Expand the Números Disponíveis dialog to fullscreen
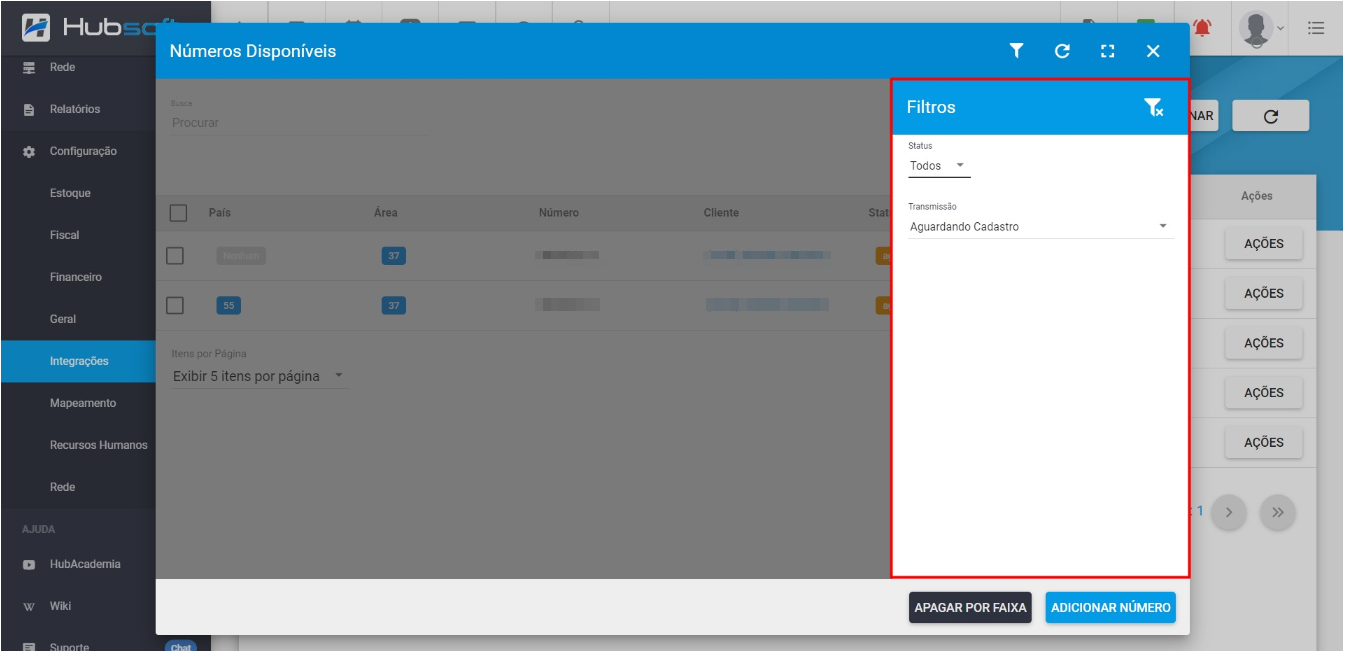Screen dimensions: 1351x651 pyautogui.click(x=1107, y=51)
